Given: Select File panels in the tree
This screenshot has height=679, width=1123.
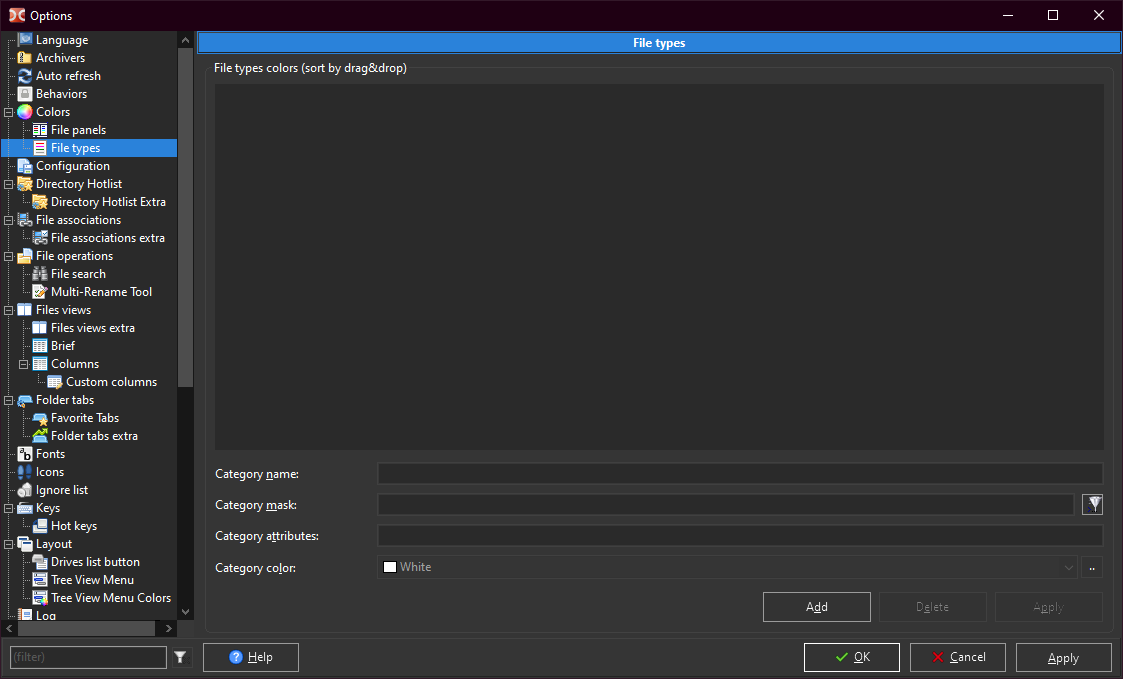Looking at the screenshot, I should coord(78,130).
